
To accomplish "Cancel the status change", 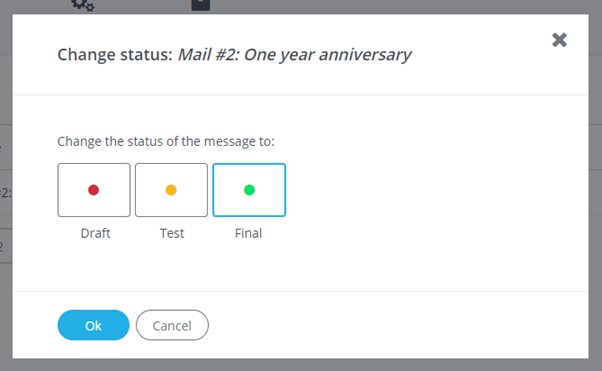I will tap(172, 325).
